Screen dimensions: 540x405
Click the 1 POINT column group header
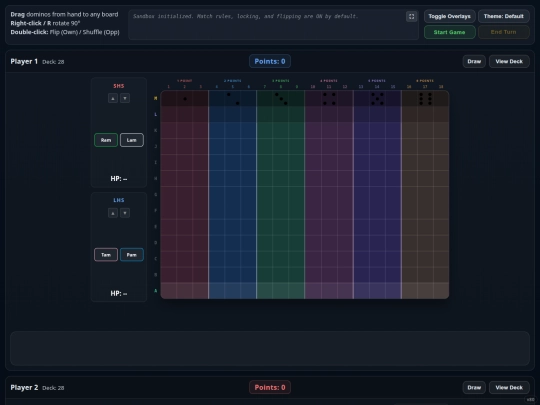(x=185, y=81)
